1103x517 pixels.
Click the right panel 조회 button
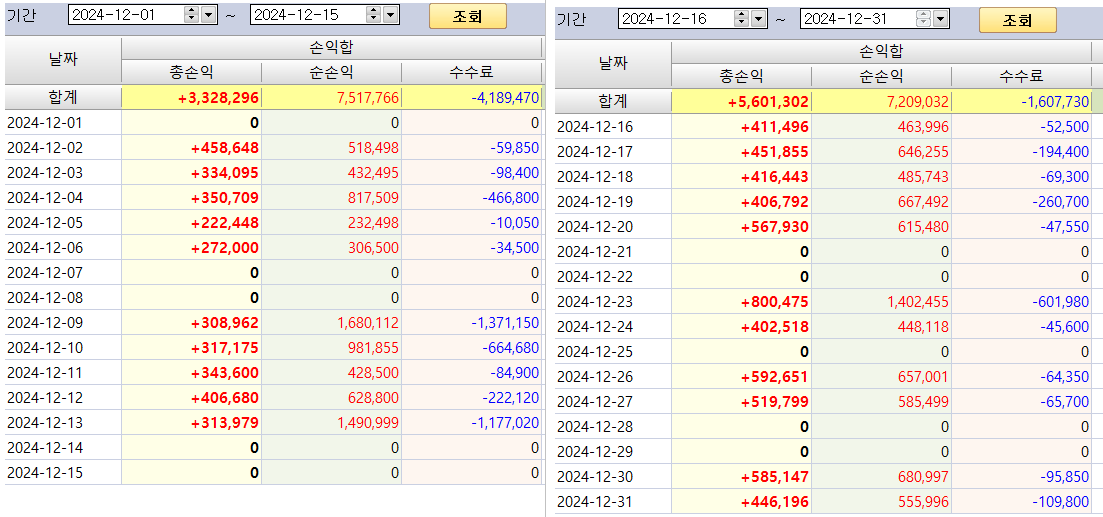[1017, 20]
